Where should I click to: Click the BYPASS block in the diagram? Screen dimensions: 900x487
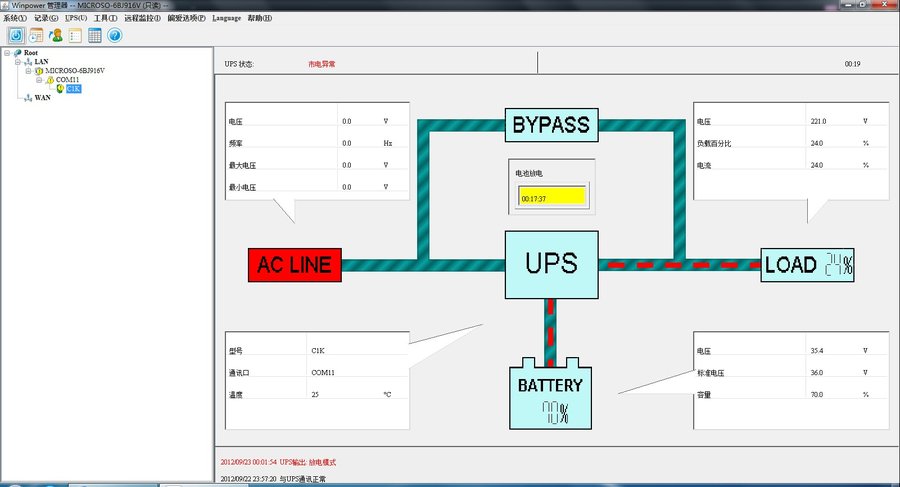(x=552, y=125)
